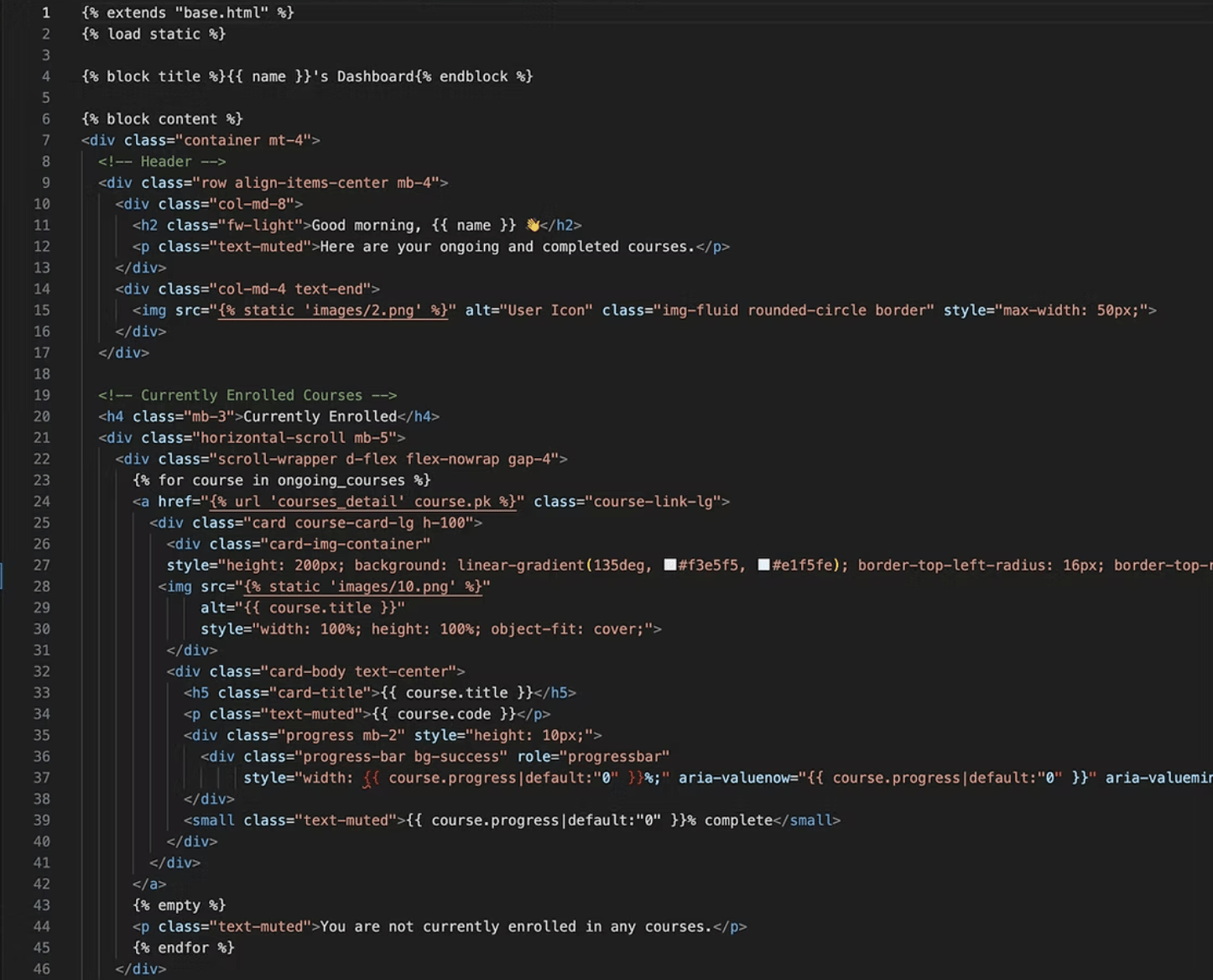Image resolution: width=1213 pixels, height=980 pixels.
Task: Follow the static 'images/10.png' underlined link
Action: [x=362, y=586]
